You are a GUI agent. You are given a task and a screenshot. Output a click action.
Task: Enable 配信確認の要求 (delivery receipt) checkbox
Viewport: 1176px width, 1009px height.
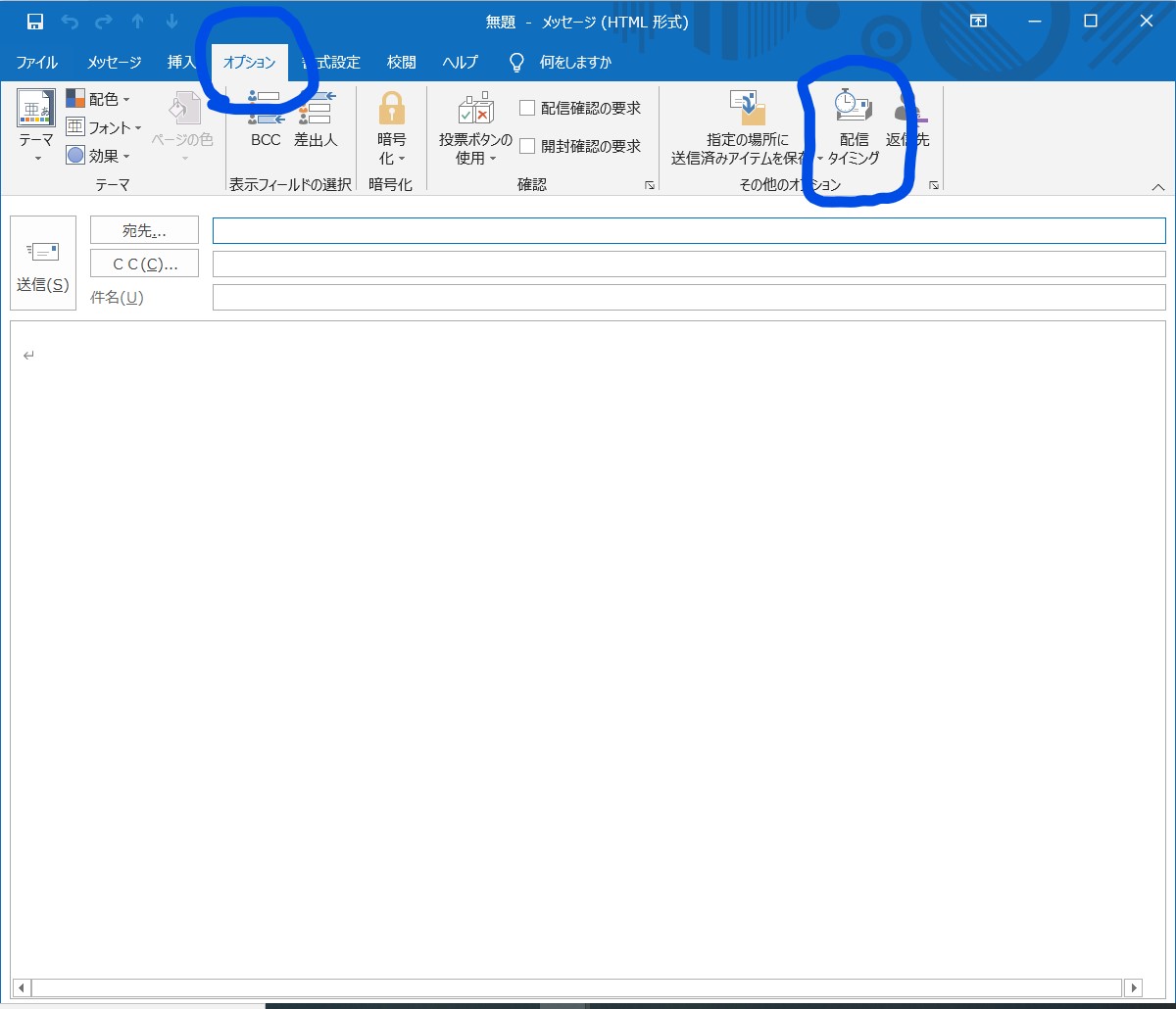(x=527, y=108)
